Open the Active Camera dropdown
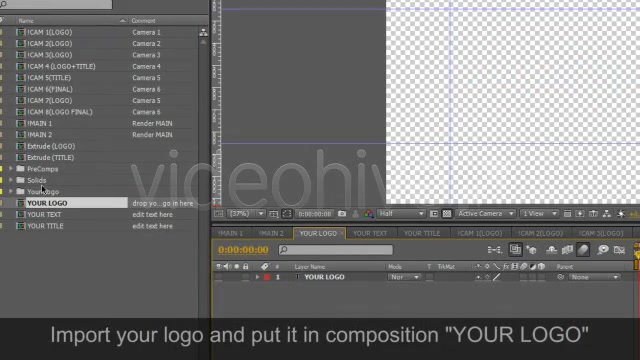 485,213
